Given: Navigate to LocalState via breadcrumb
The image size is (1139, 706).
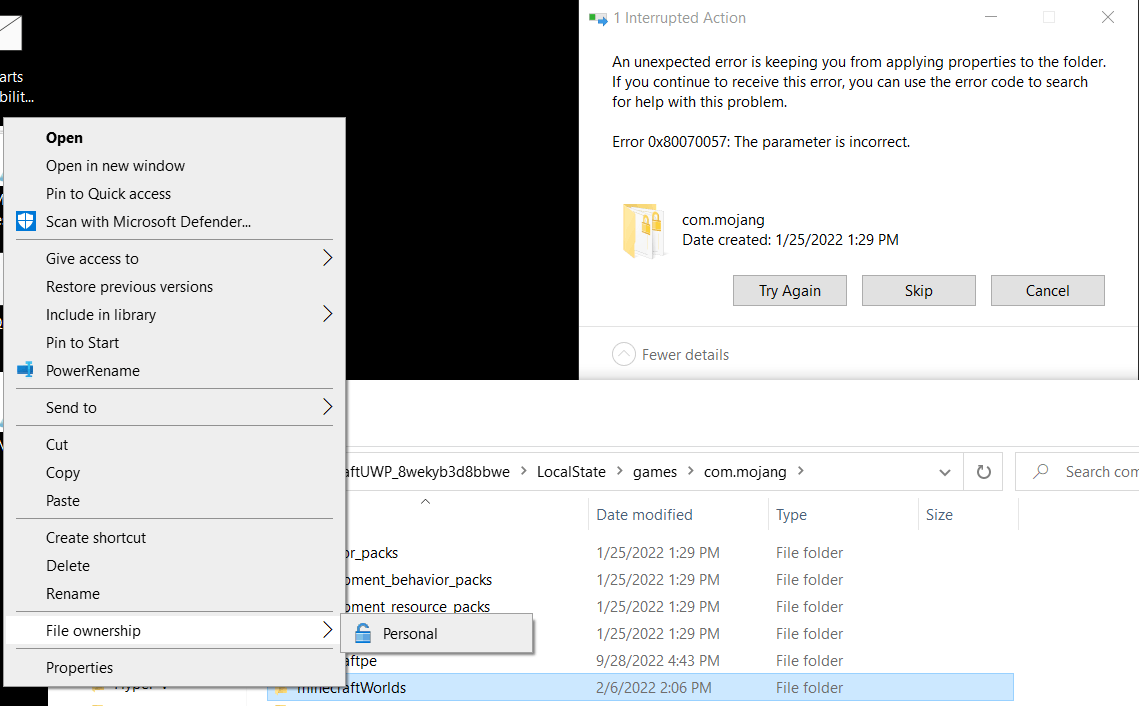Looking at the screenshot, I should tap(571, 471).
